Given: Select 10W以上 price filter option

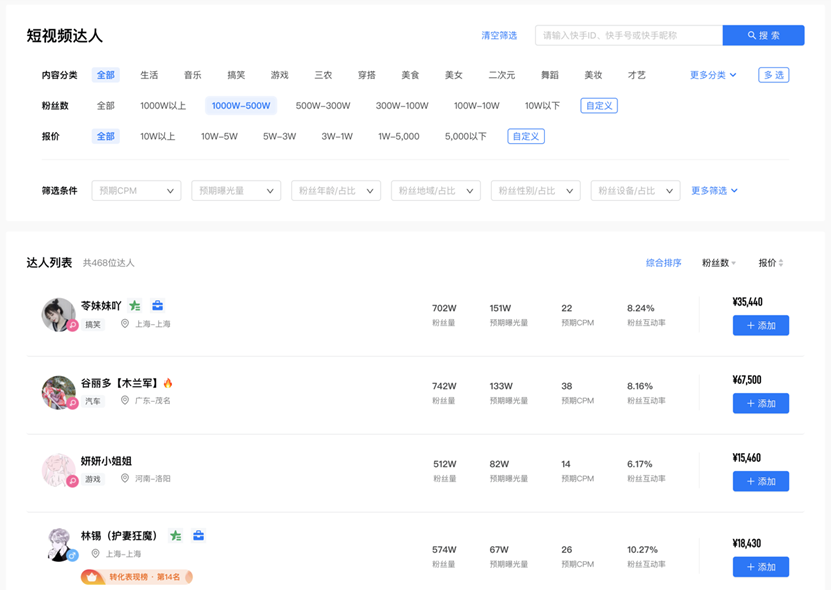Looking at the screenshot, I should (x=157, y=137).
